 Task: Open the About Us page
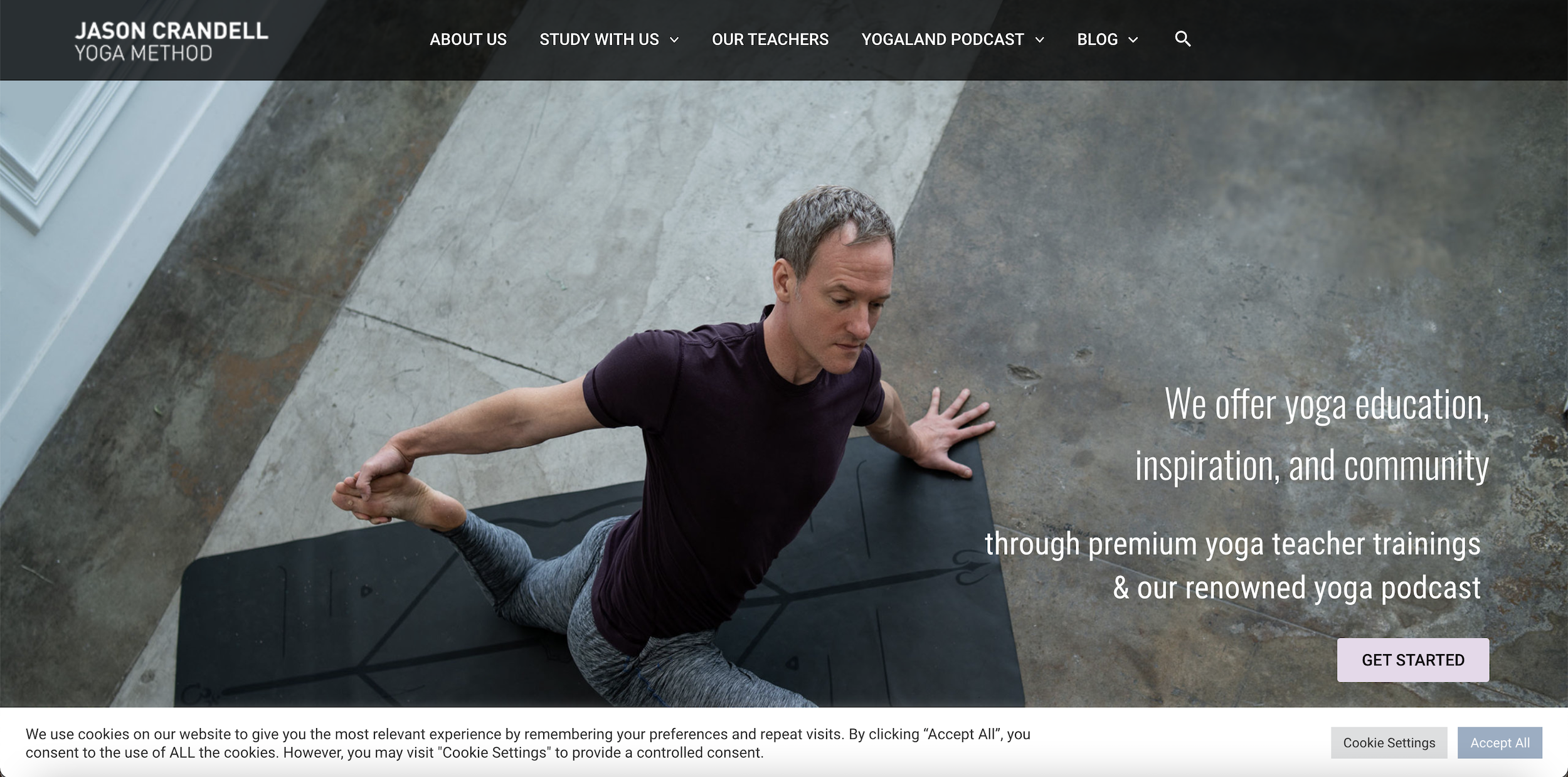point(468,40)
